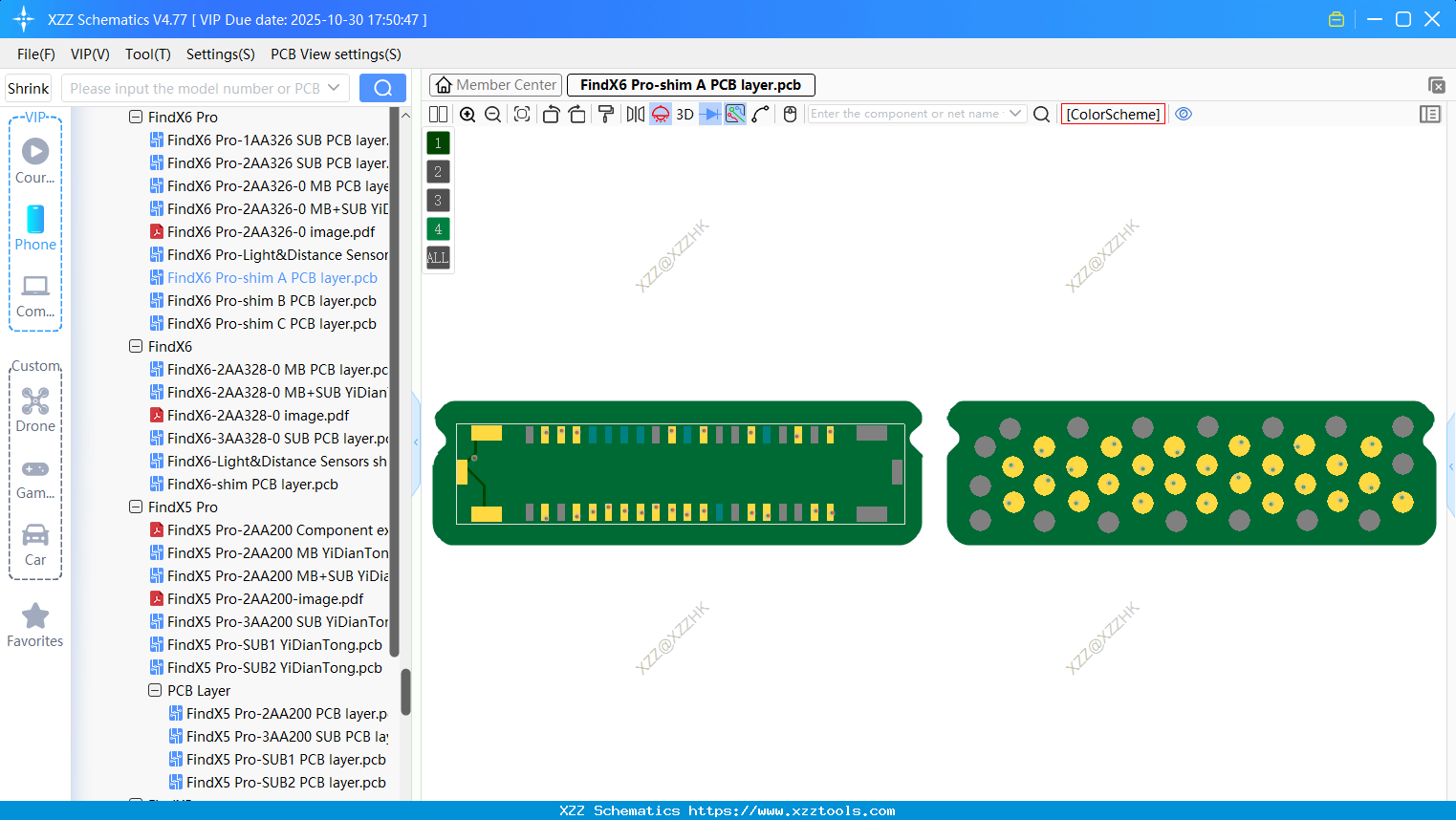Viewport: 1456px width, 820px height.
Task: Show ALL PCB layers
Action: [x=437, y=257]
